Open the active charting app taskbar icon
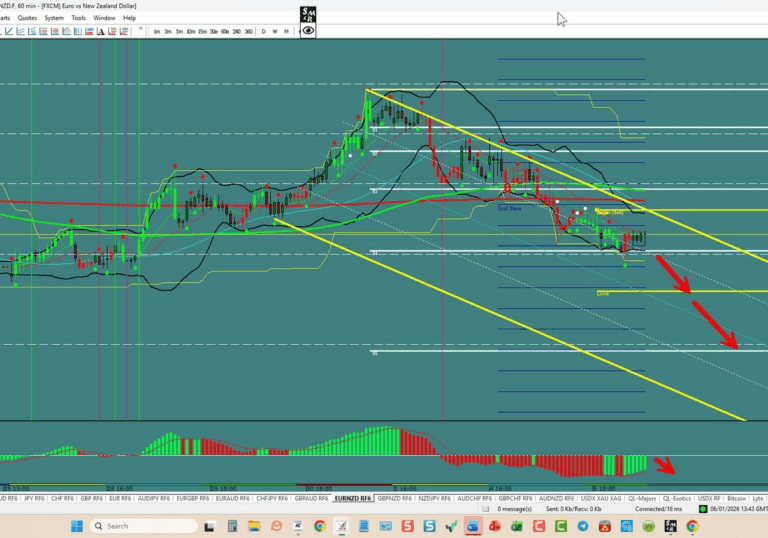Screen dimensions: 768x538 coord(342,526)
